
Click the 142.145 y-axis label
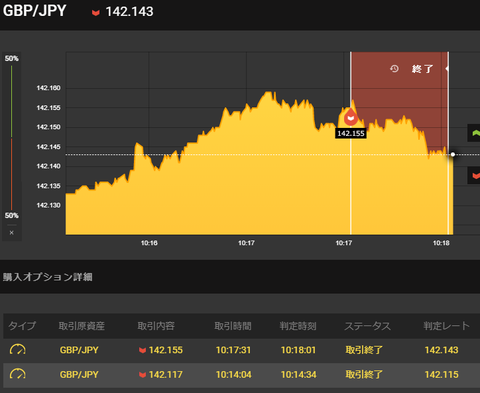click(49, 147)
